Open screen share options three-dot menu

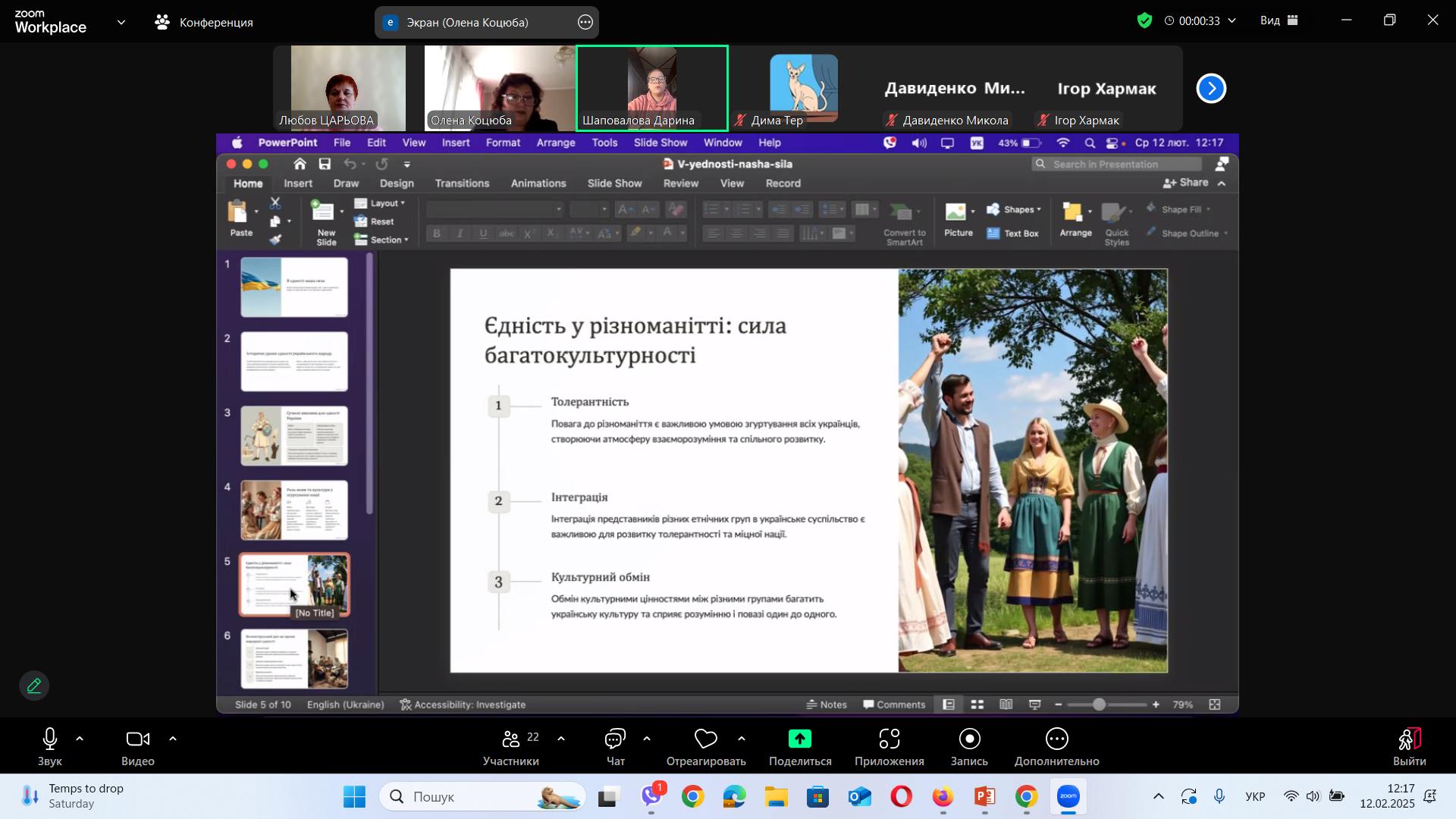pyautogui.click(x=585, y=23)
